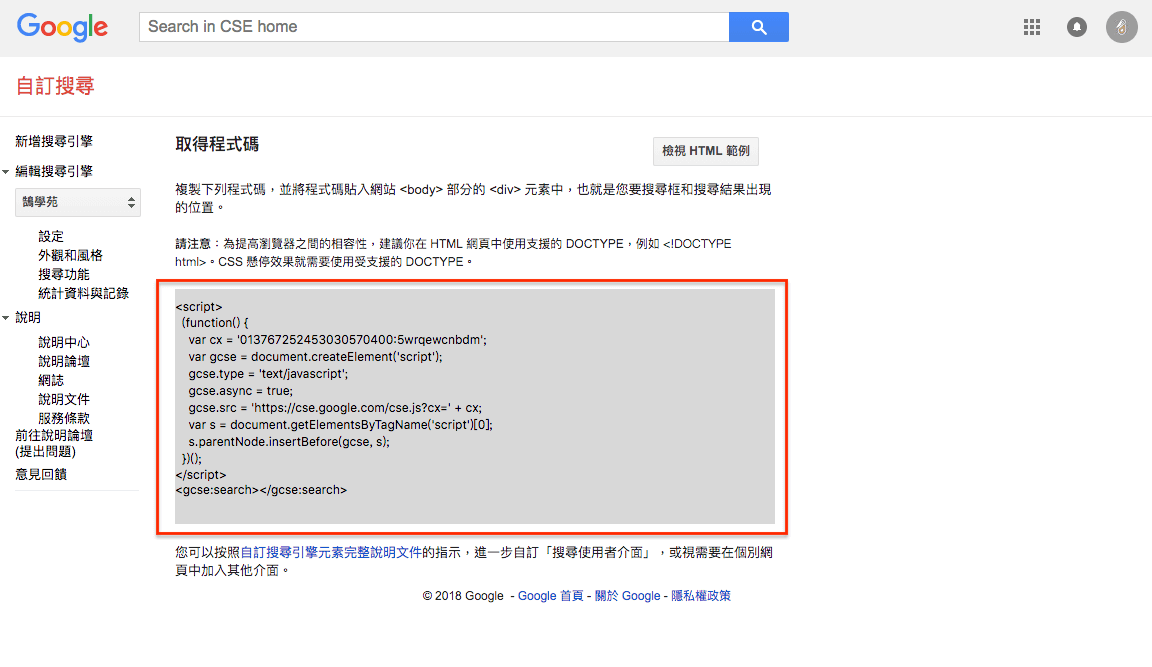Collapse the 編輯搜尋引擎 section
1152x667 pixels.
point(6,172)
